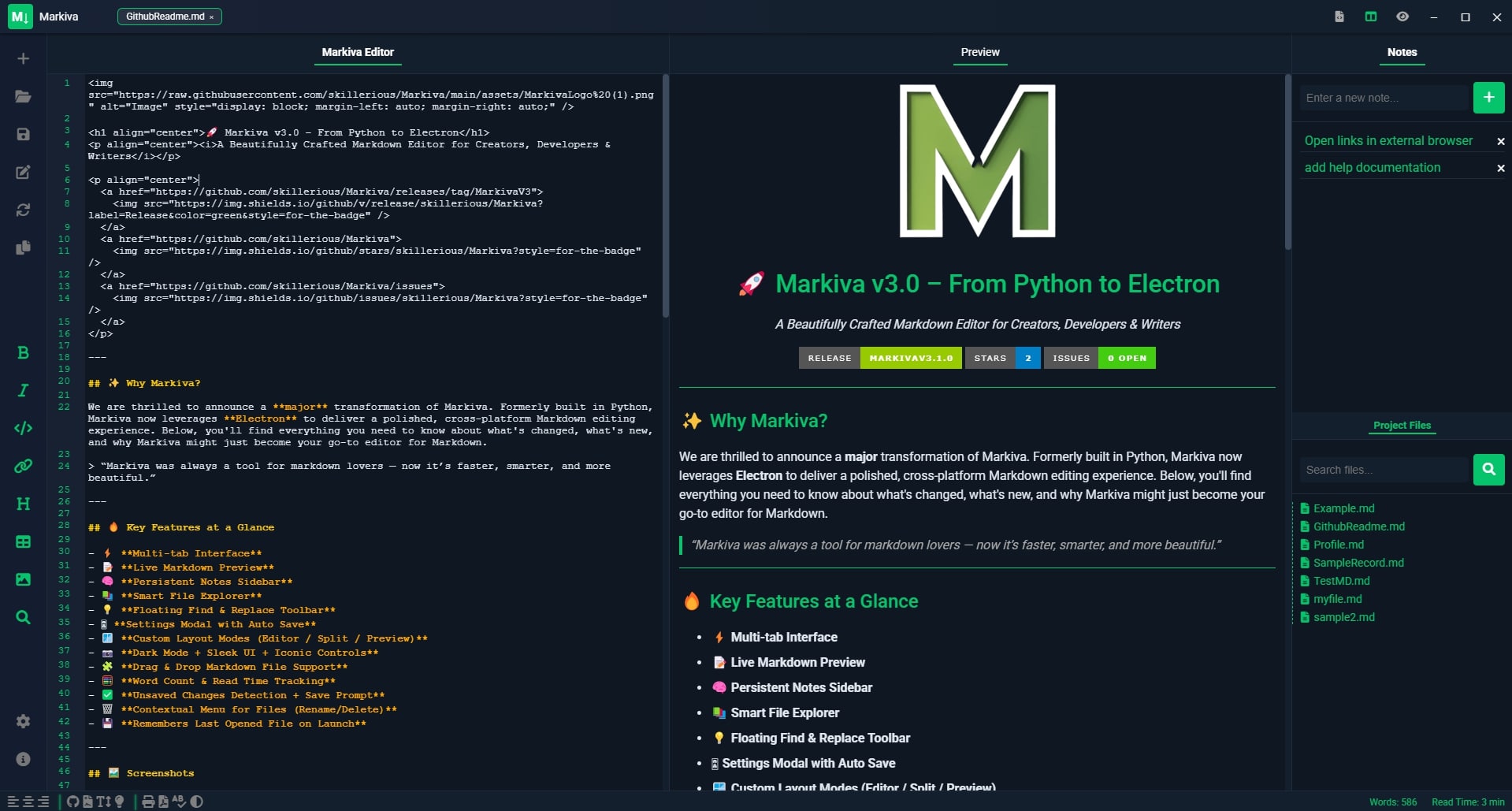
Task: Open GithubReadme.md from Project Files list
Action: [x=1352, y=526]
